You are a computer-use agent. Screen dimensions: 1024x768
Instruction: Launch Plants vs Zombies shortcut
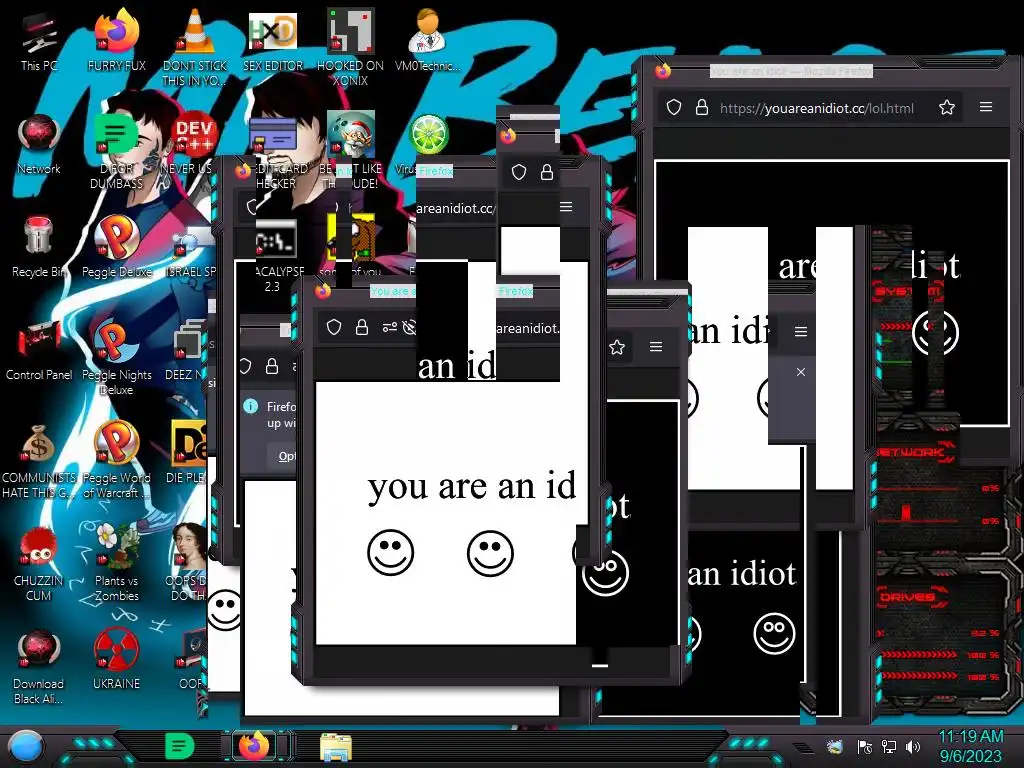(116, 563)
